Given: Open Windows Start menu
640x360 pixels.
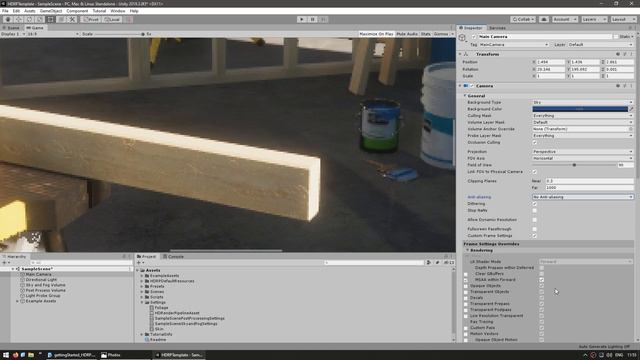Looking at the screenshot, I should 6,355.
